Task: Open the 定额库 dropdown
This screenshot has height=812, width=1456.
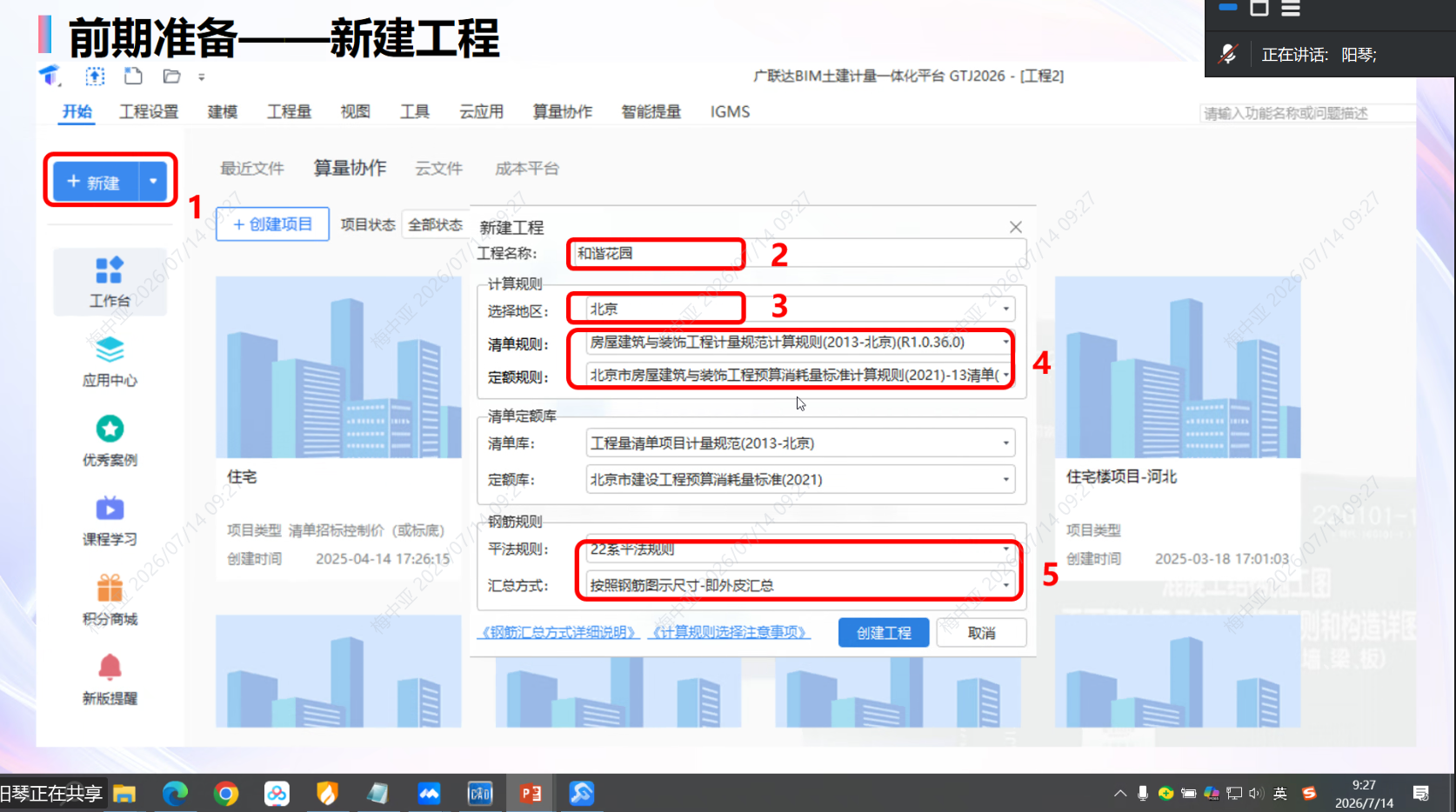Action: tap(1006, 479)
